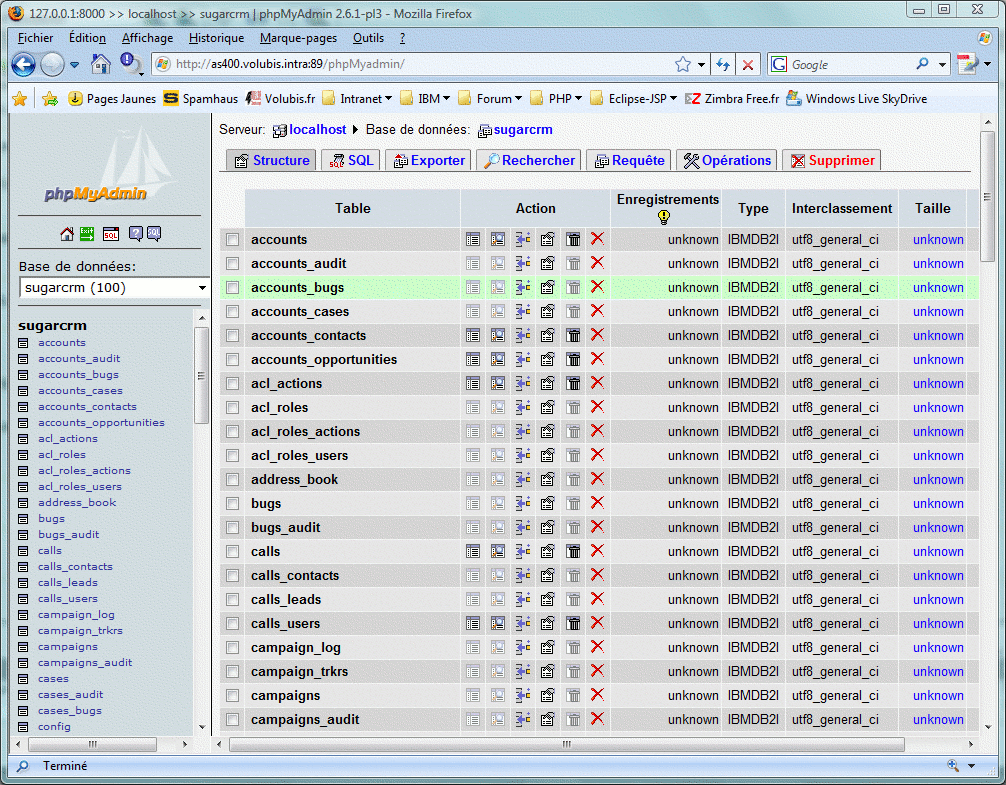
Task: Open the back/forward history dropdown arrow
Action: tap(74, 65)
